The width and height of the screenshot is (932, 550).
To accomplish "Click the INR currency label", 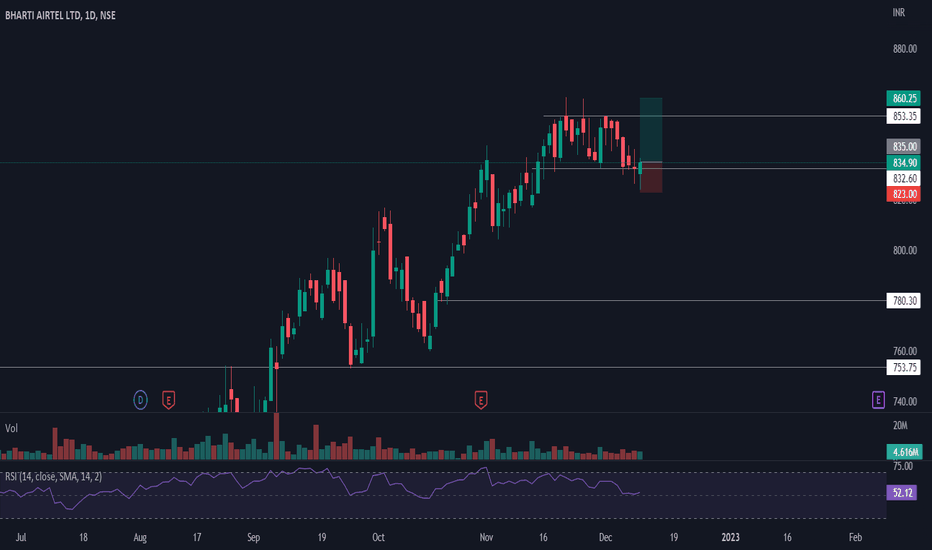I will (899, 12).
